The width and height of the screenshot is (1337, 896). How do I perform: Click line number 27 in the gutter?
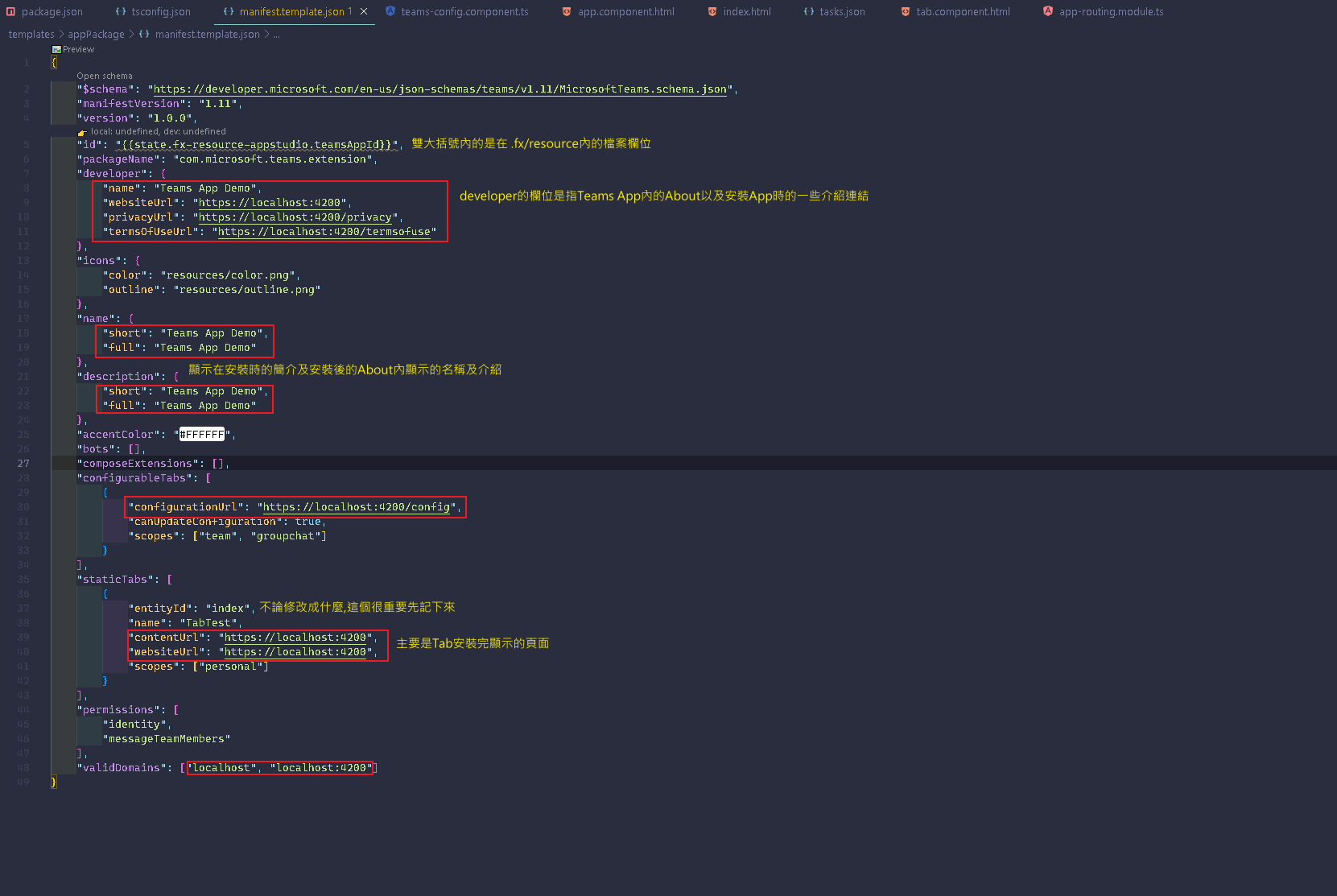click(23, 464)
